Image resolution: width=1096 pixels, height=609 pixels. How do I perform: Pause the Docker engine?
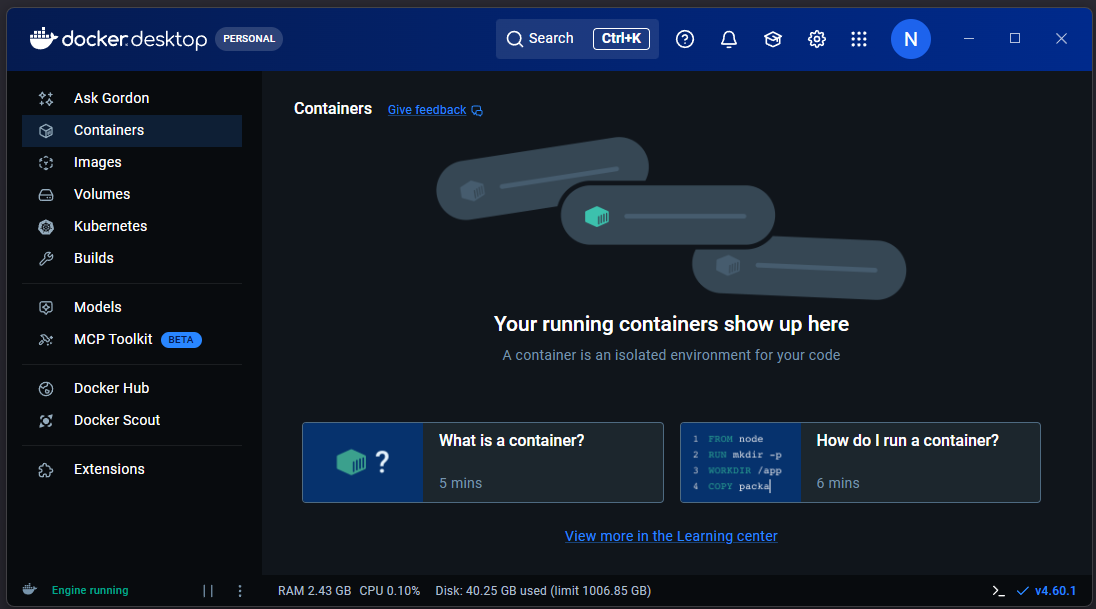[208, 591]
